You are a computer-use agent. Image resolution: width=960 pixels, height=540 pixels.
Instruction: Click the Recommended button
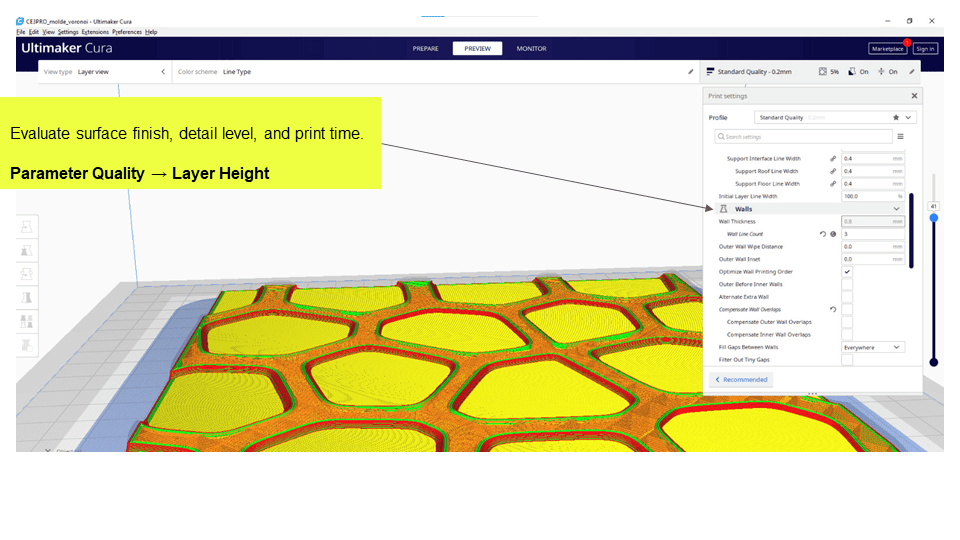[x=741, y=380]
